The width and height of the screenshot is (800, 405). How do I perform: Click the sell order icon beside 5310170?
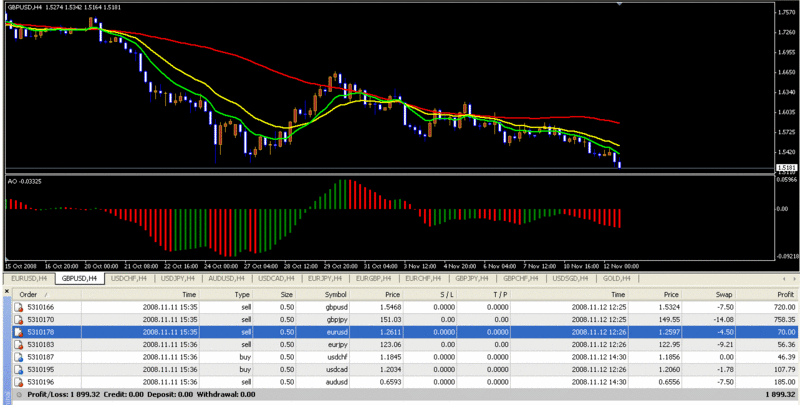click(18, 320)
